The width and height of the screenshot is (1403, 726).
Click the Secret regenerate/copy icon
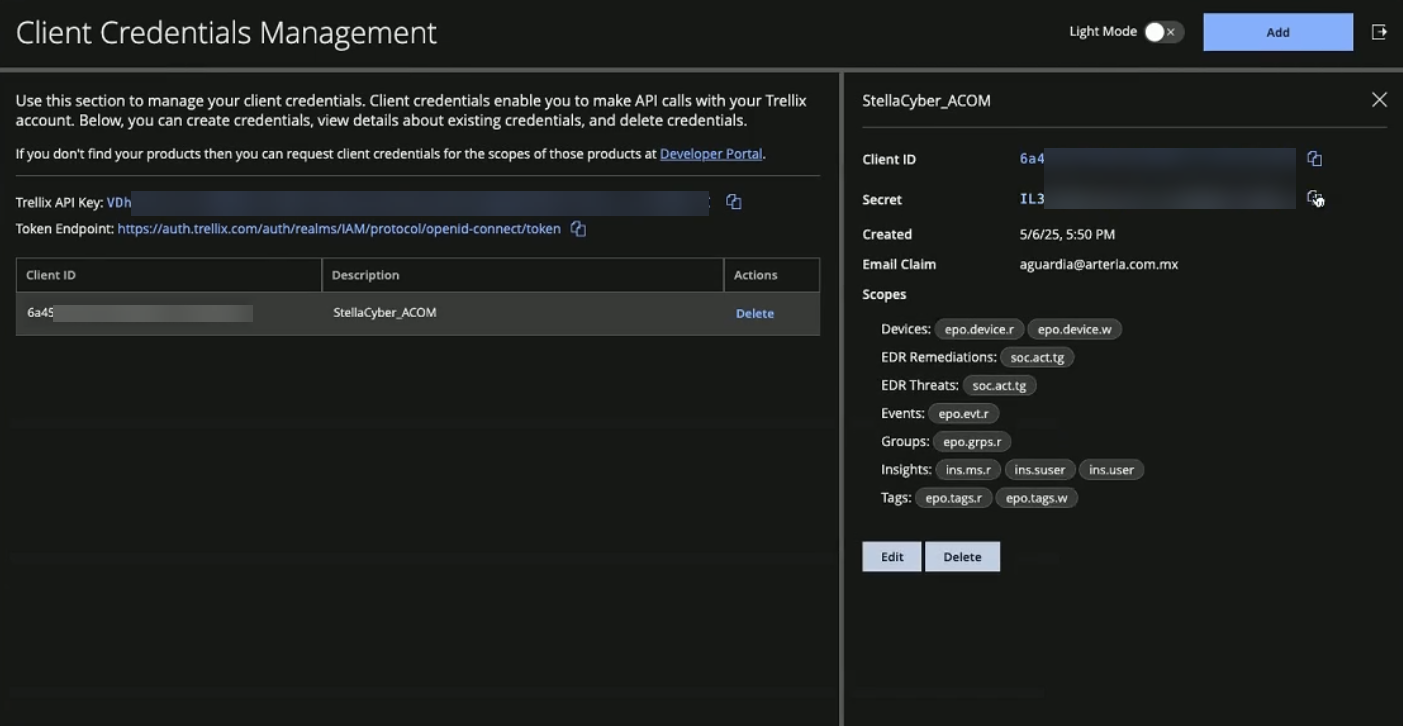click(1315, 198)
